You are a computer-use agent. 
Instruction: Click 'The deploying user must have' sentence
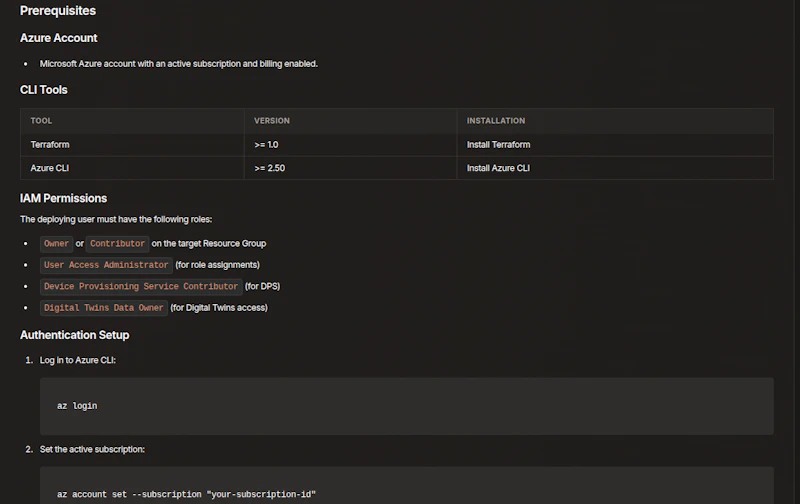point(116,219)
